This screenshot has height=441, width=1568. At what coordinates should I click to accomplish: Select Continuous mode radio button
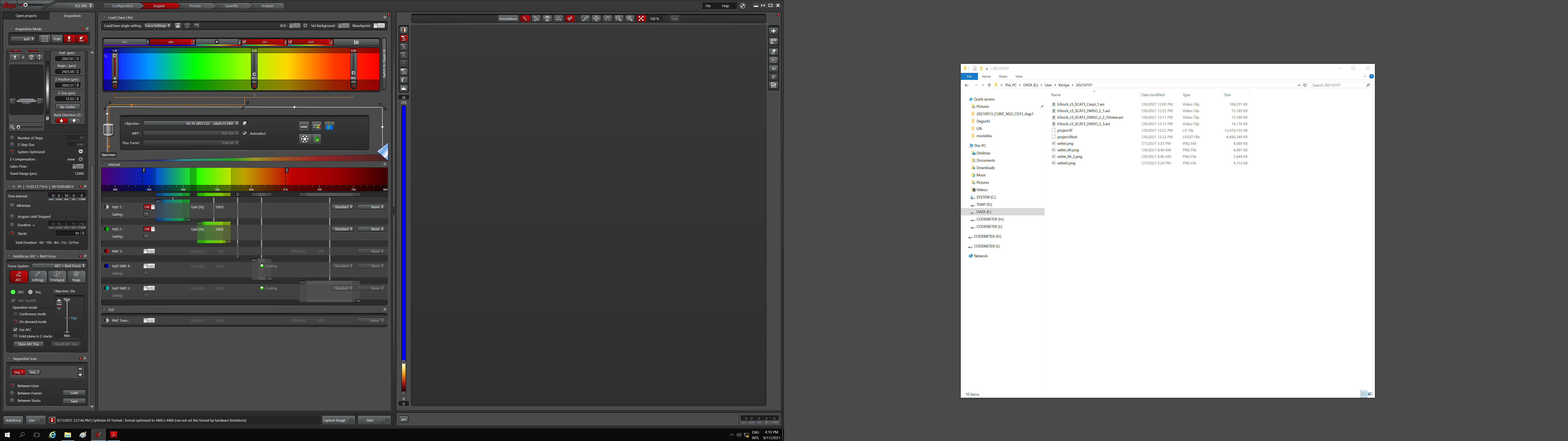pos(15,314)
